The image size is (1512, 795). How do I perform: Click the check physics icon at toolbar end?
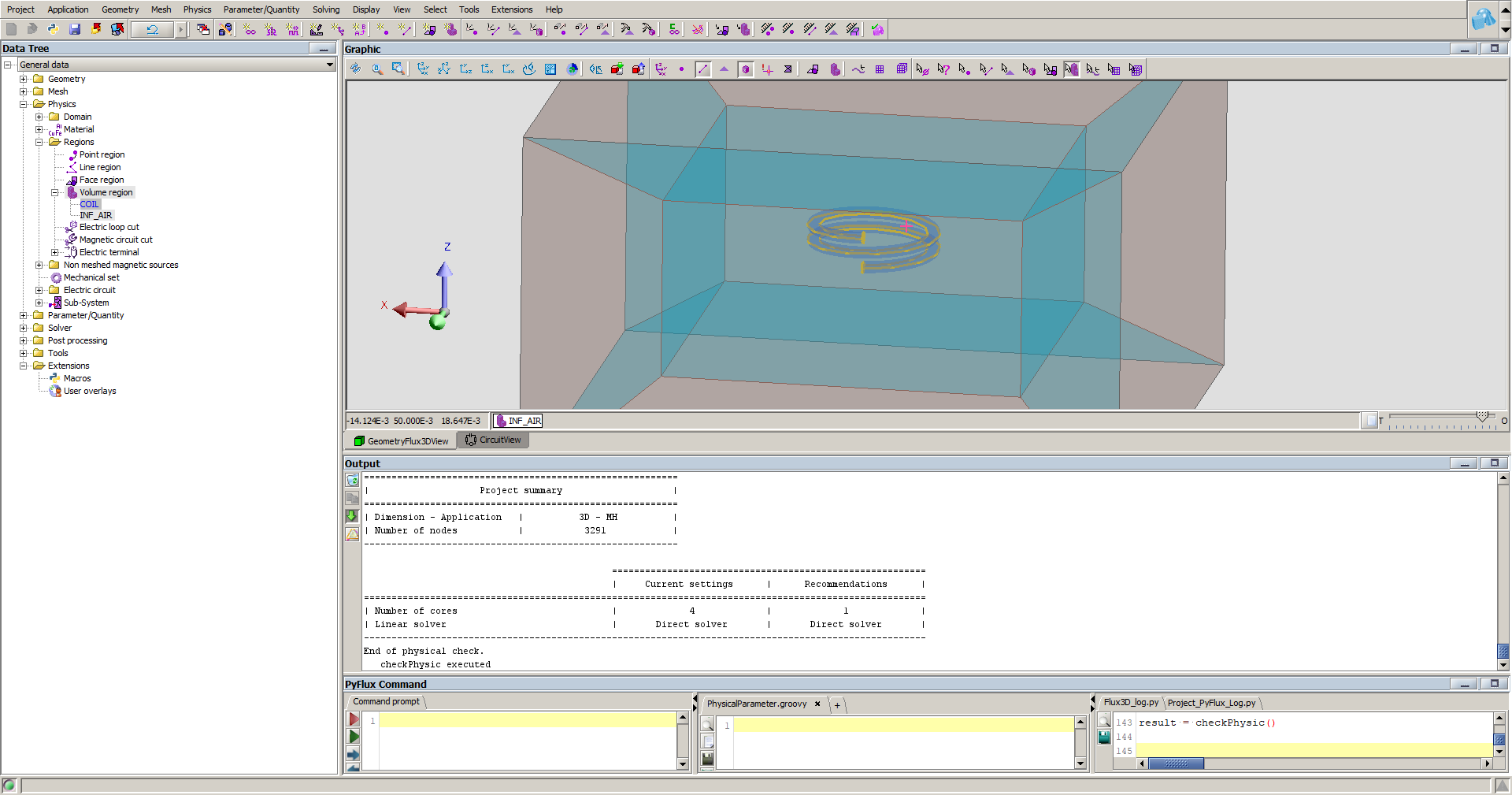point(877,29)
